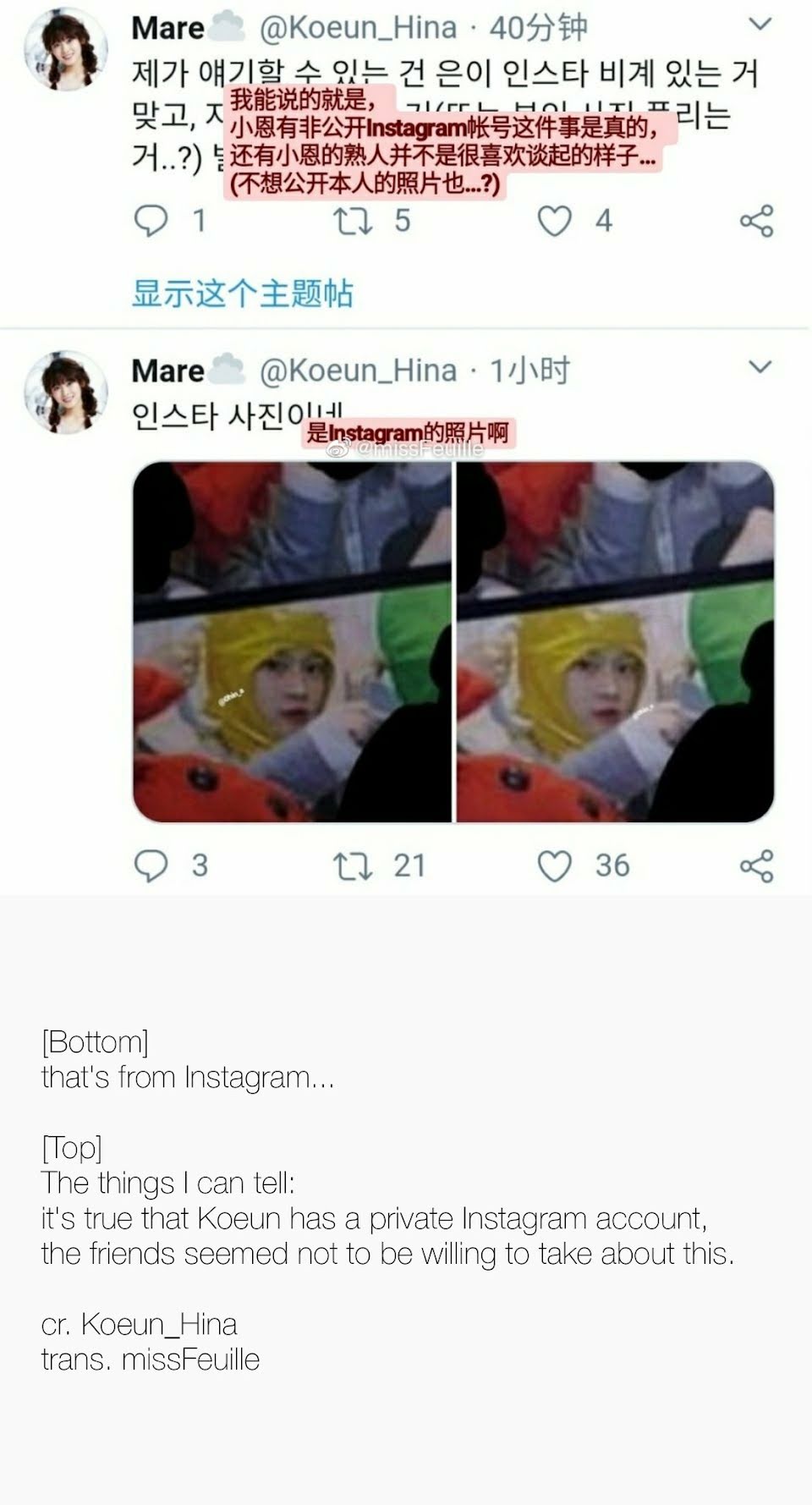812x1505 pixels.
Task: Open Mare's avatar on the second tweet
Action: tap(65, 393)
